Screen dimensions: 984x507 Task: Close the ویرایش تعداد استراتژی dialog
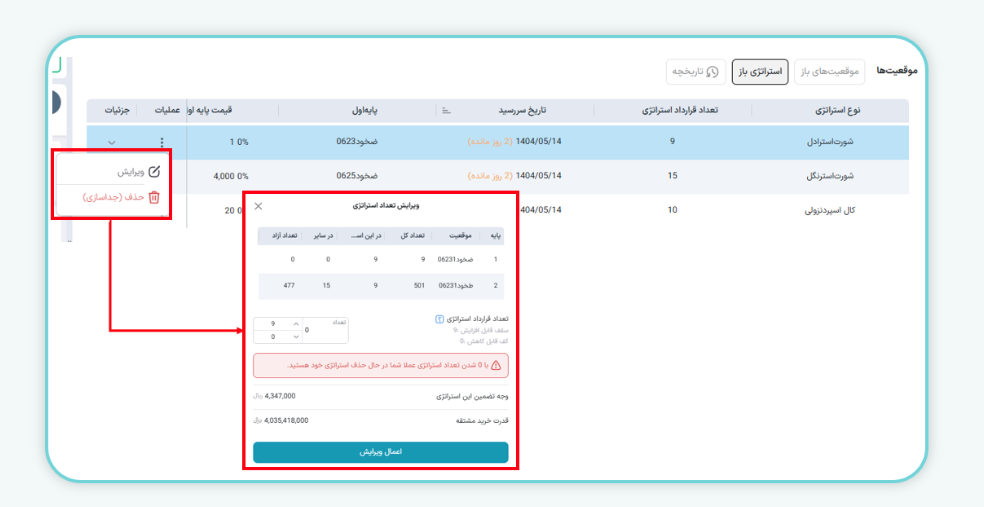pyautogui.click(x=259, y=206)
